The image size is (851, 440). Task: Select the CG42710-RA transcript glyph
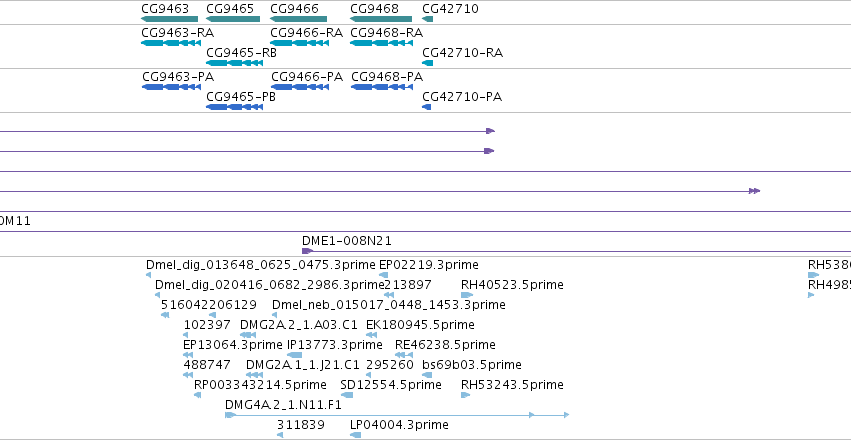click(x=428, y=63)
